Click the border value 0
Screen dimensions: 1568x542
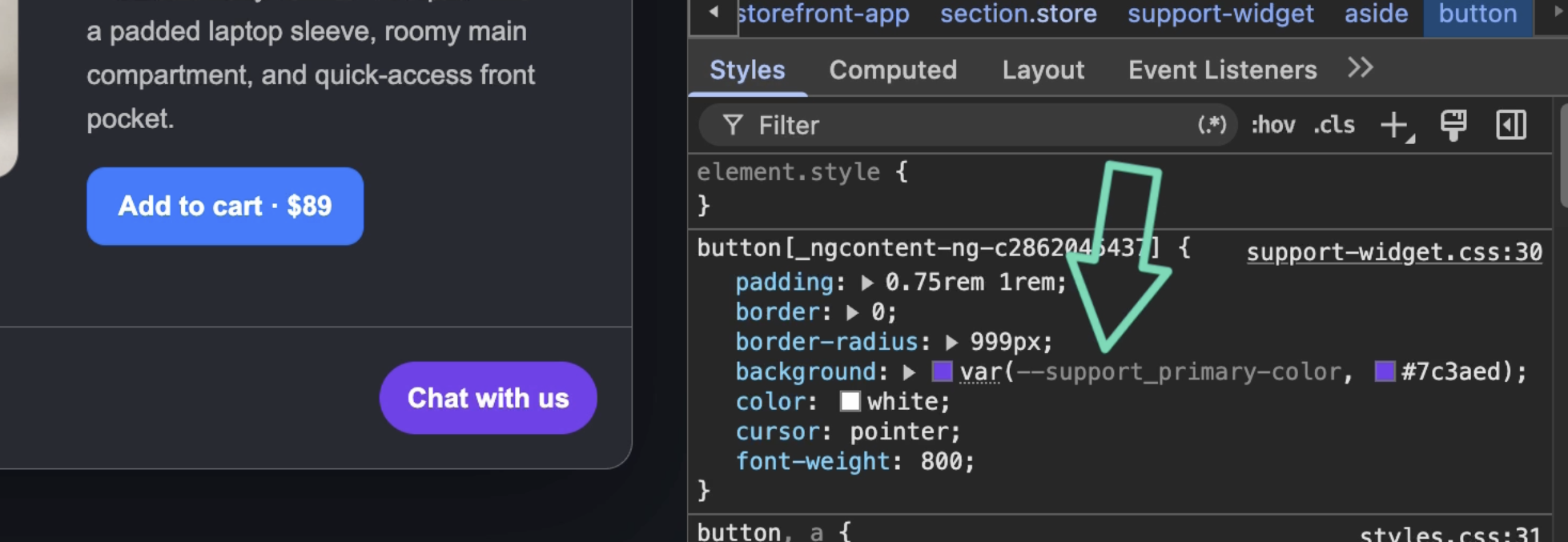click(x=878, y=312)
